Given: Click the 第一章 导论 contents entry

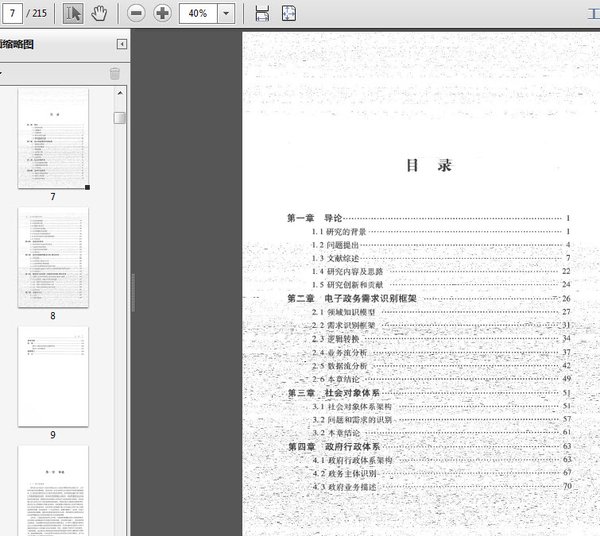Looking at the screenshot, I should 429,218.
